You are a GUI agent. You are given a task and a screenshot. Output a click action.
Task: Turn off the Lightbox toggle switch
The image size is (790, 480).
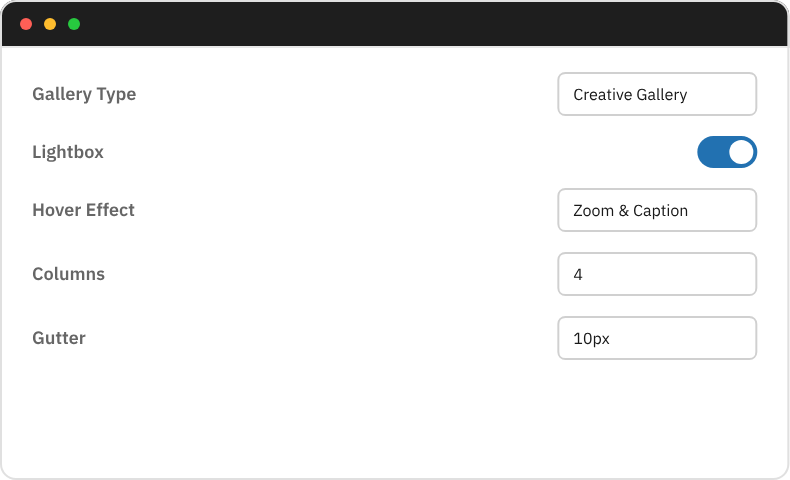click(727, 152)
